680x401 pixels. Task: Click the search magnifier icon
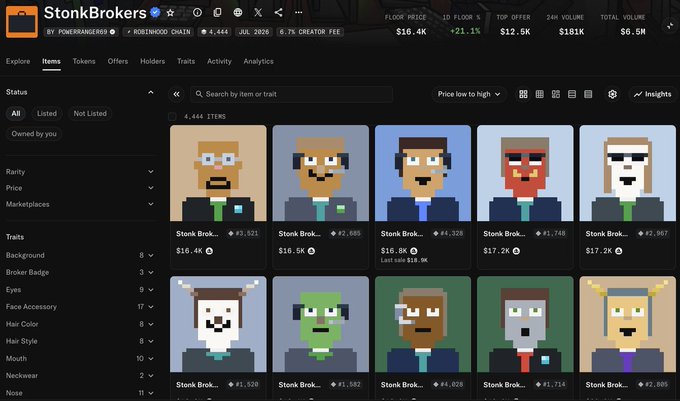pos(199,94)
